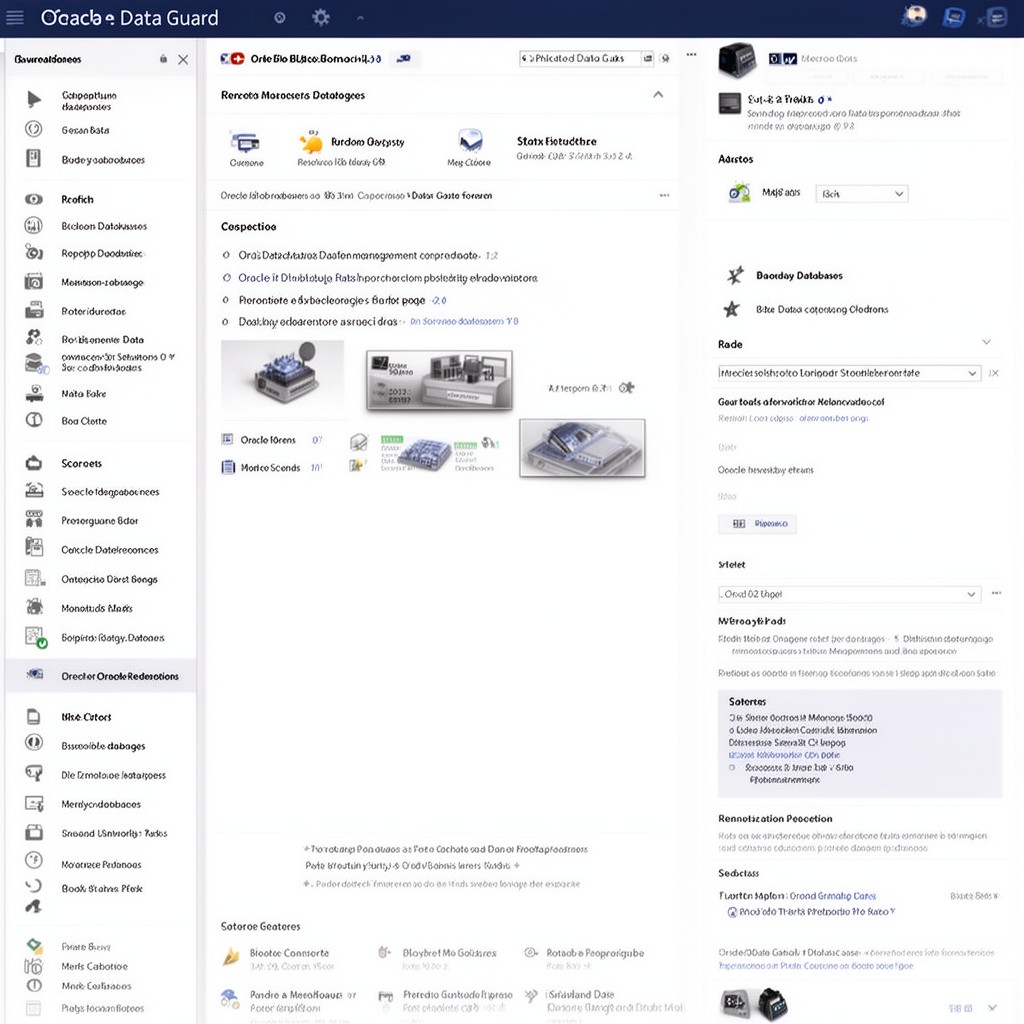Follow the 'Dn Sornneo doatoosers' link
Viewport: 1024px width, 1024px height.
tap(464, 321)
